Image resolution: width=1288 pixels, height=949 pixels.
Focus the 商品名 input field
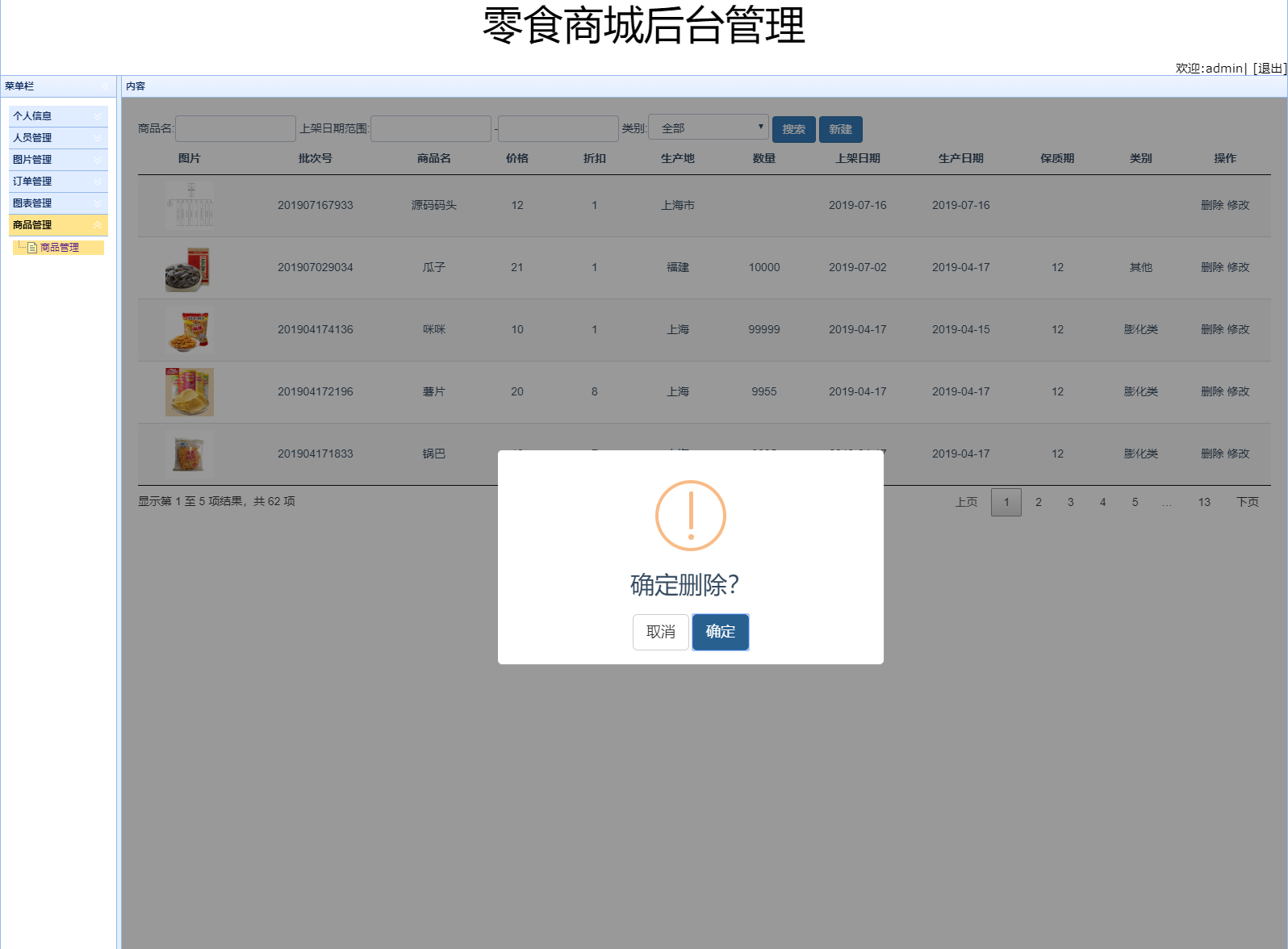click(x=236, y=129)
